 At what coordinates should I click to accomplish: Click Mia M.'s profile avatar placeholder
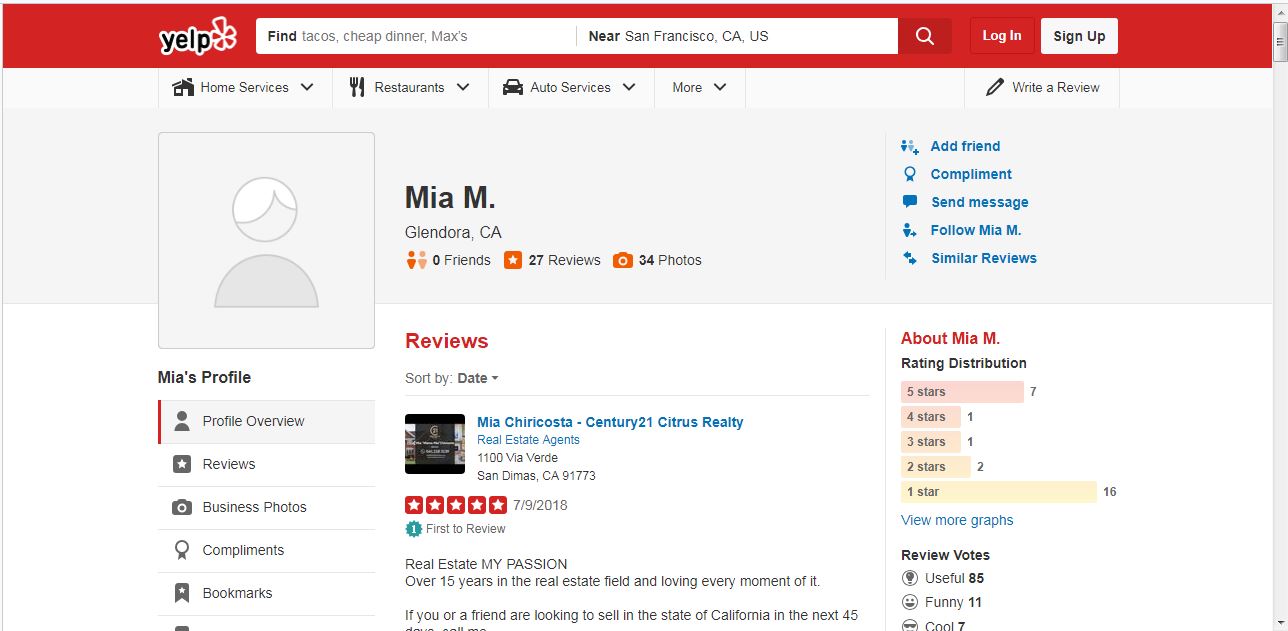point(266,241)
